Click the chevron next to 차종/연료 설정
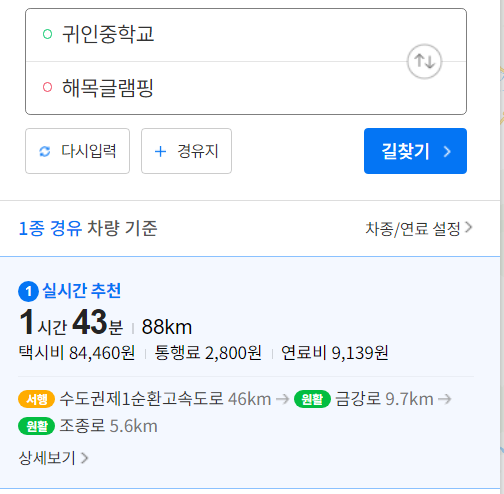The image size is (504, 494). point(469,227)
